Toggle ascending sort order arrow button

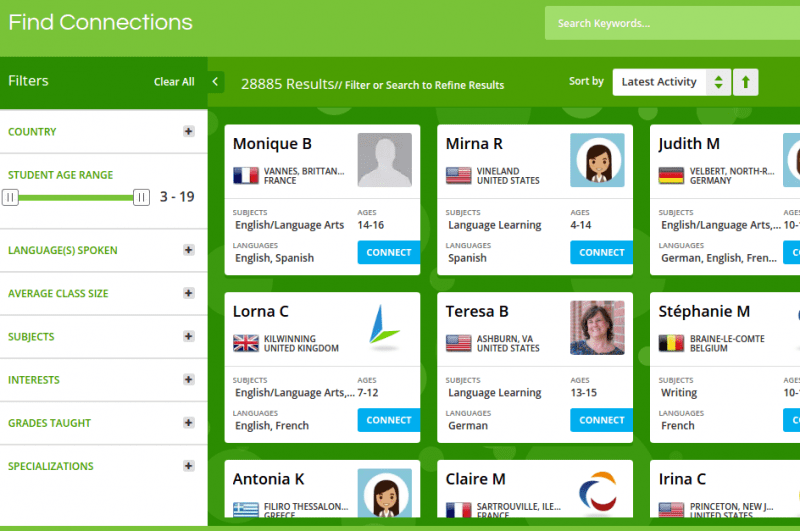[745, 82]
